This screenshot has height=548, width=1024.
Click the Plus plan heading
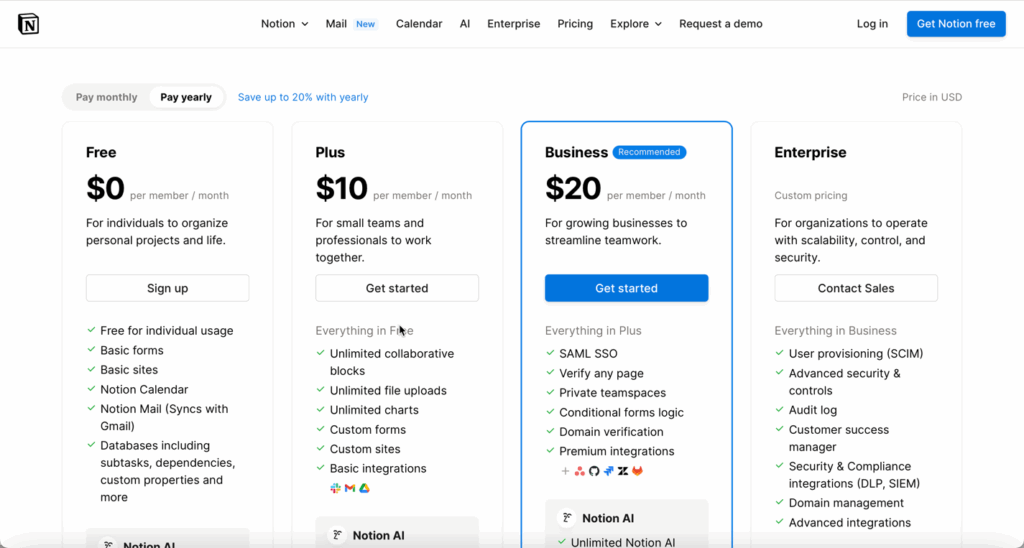pos(330,152)
